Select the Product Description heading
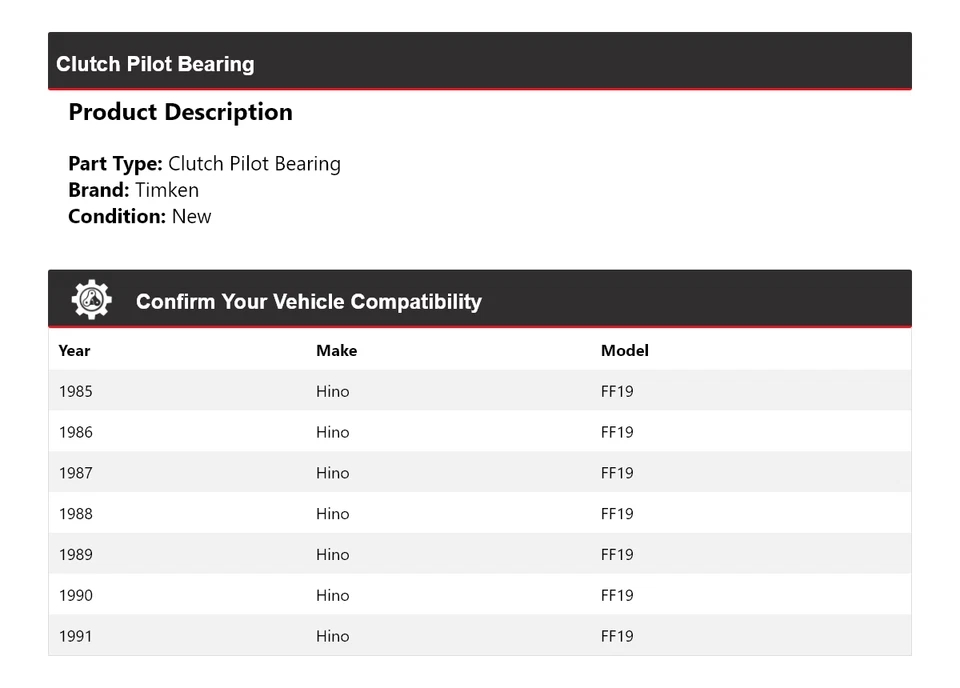 pos(180,112)
